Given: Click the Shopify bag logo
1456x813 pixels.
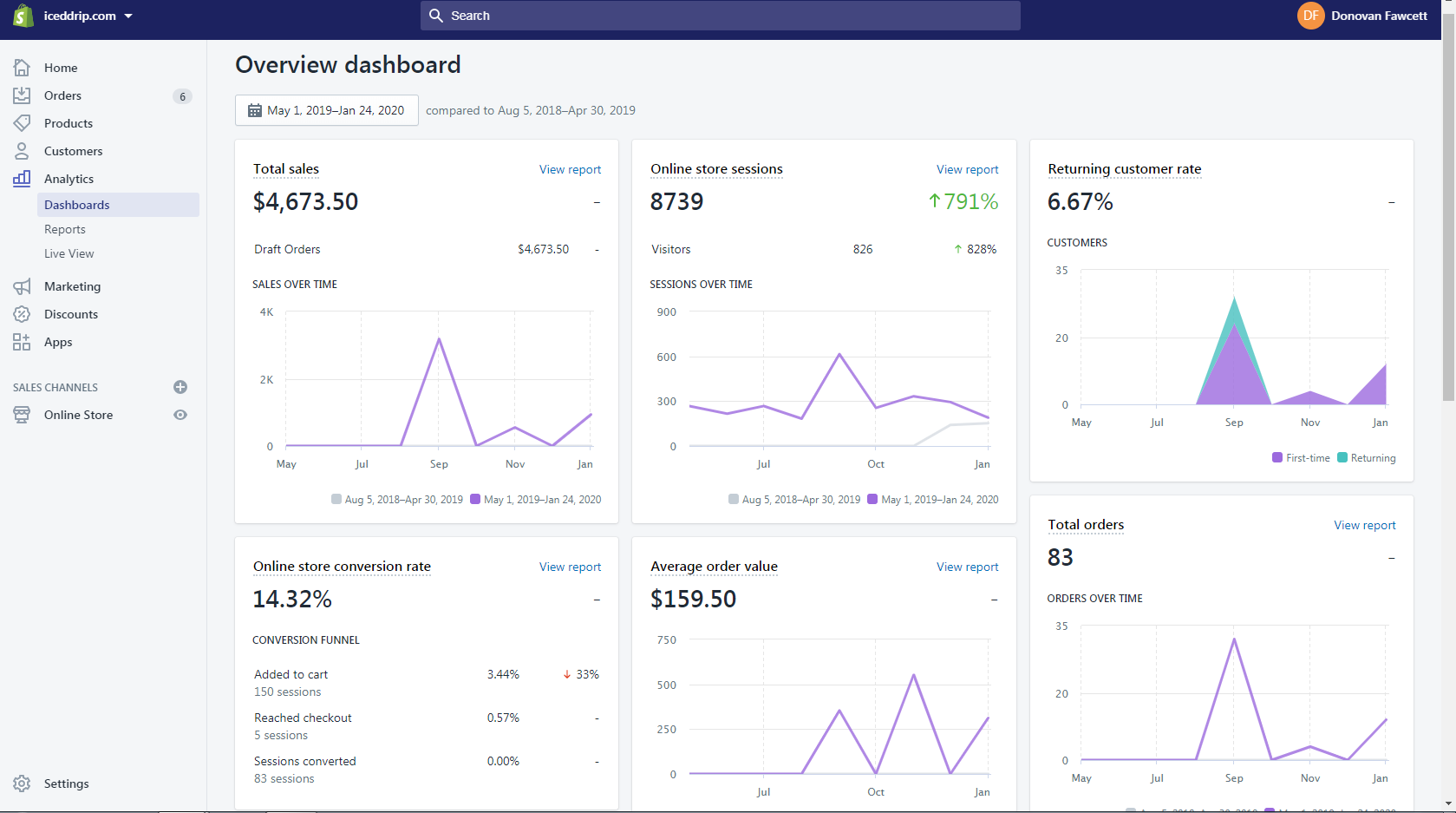Looking at the screenshot, I should pos(23,16).
